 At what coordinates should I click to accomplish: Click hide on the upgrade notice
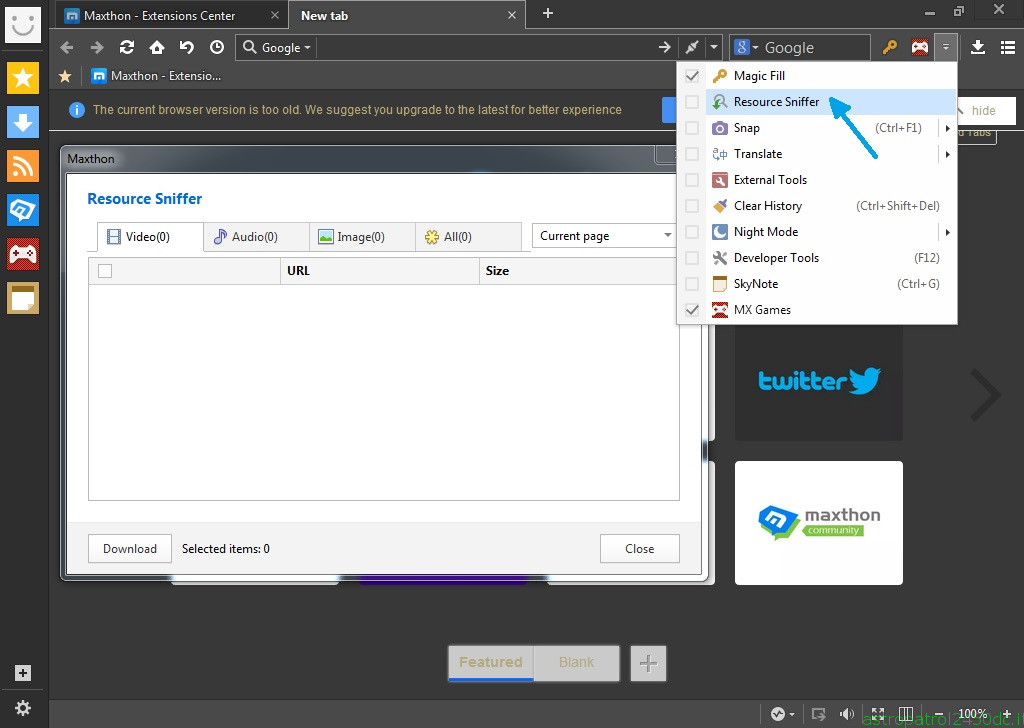coord(985,110)
